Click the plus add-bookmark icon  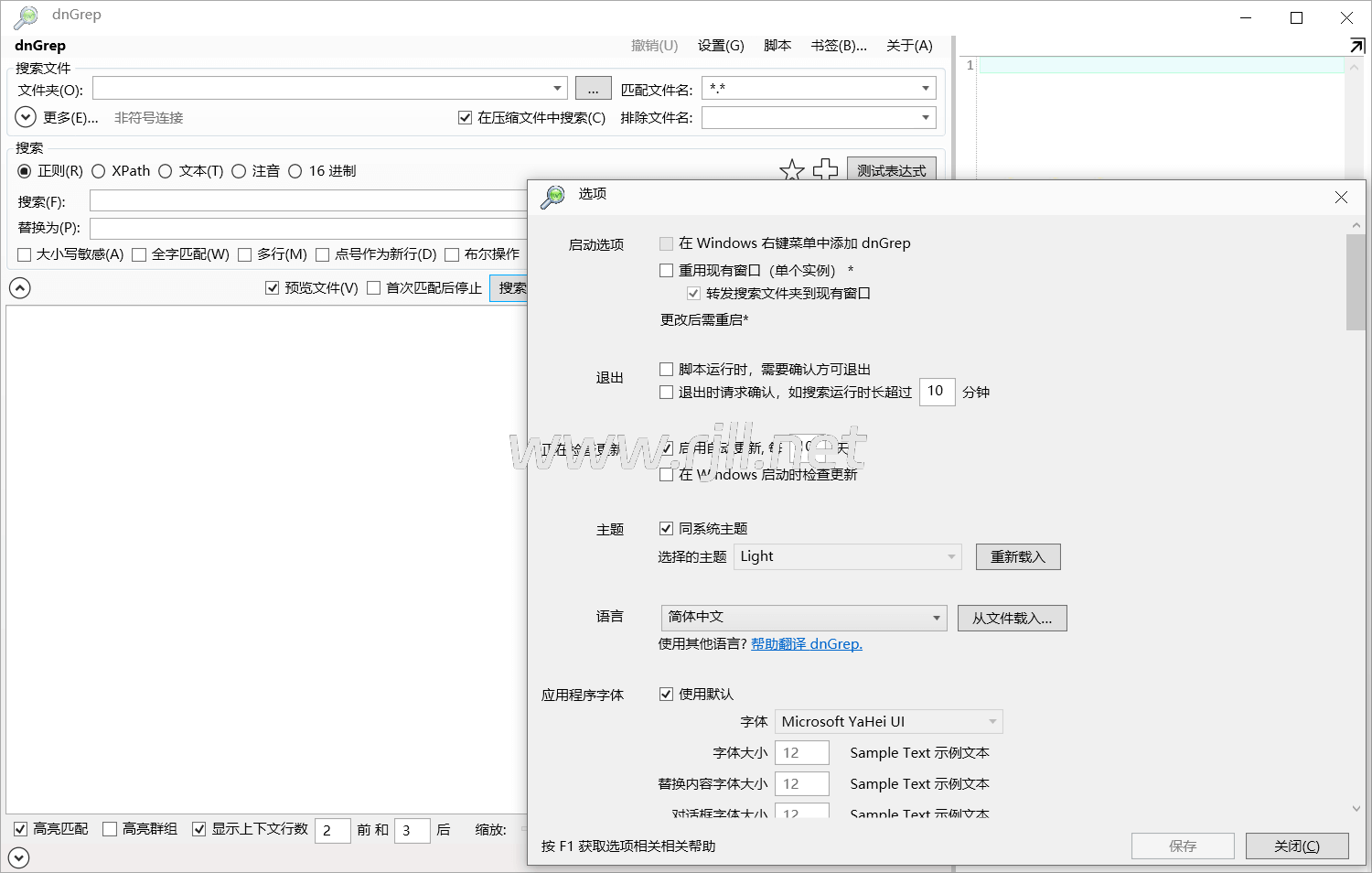point(825,170)
